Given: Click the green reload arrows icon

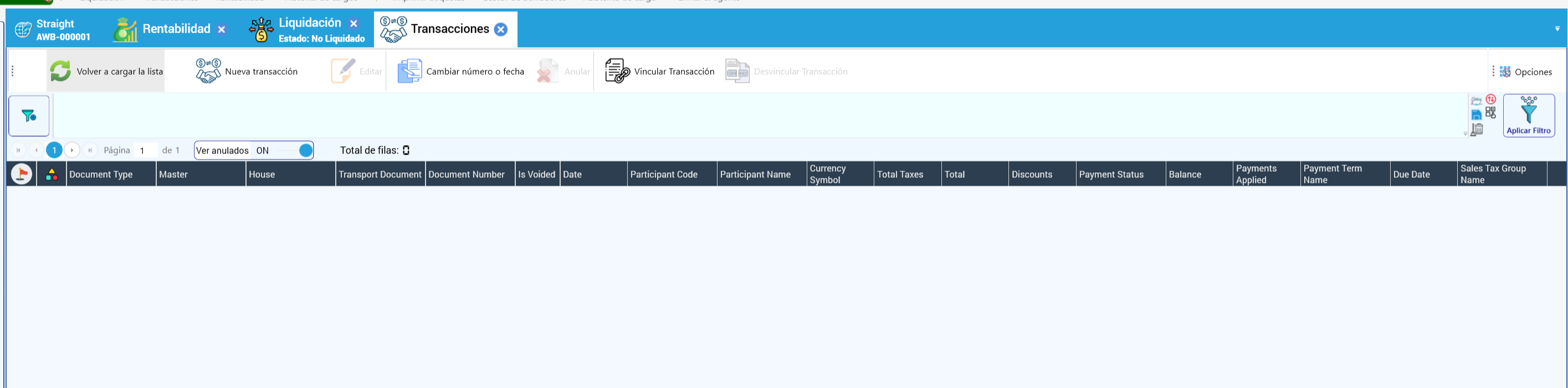Looking at the screenshot, I should (x=60, y=72).
